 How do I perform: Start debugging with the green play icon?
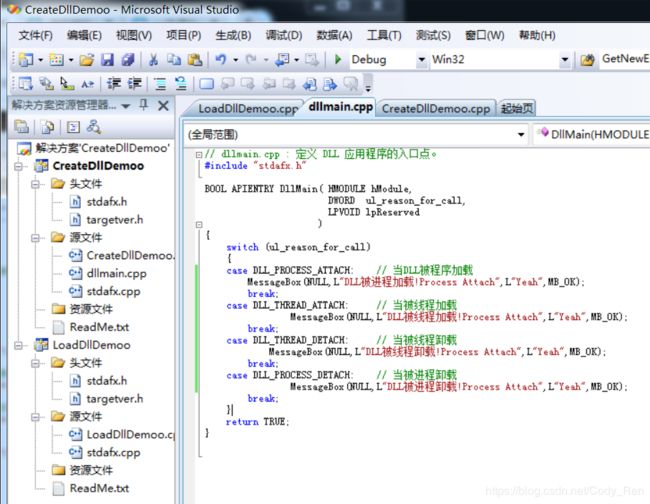click(338, 60)
